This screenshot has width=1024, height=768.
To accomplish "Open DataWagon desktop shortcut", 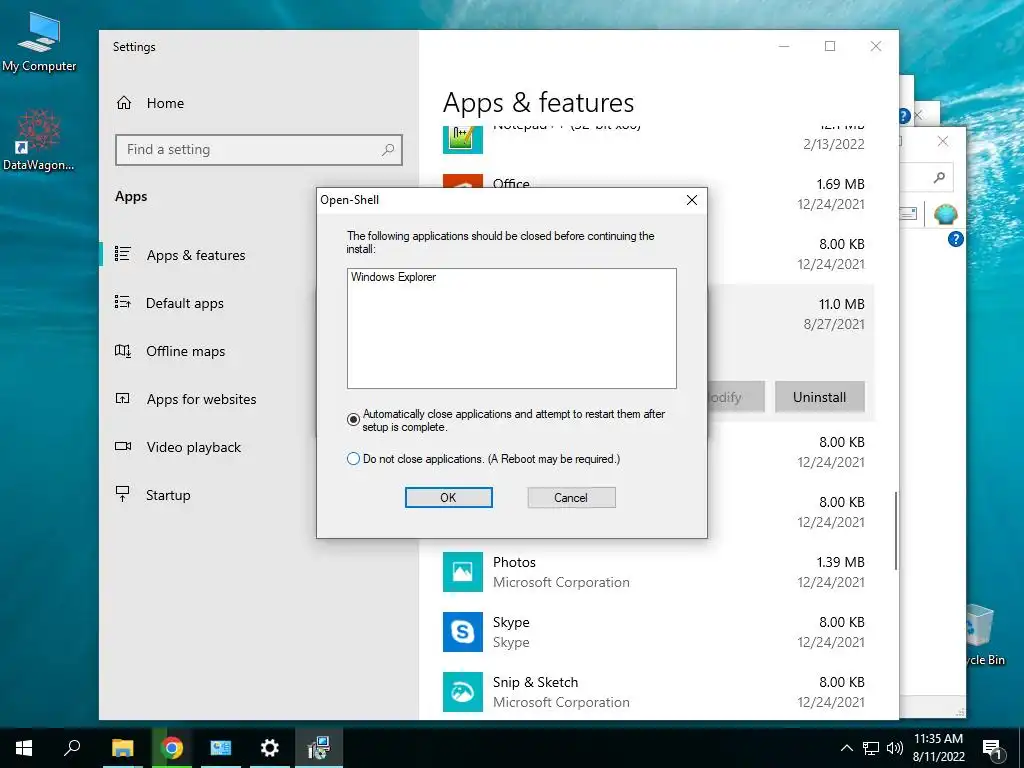I will 39,140.
